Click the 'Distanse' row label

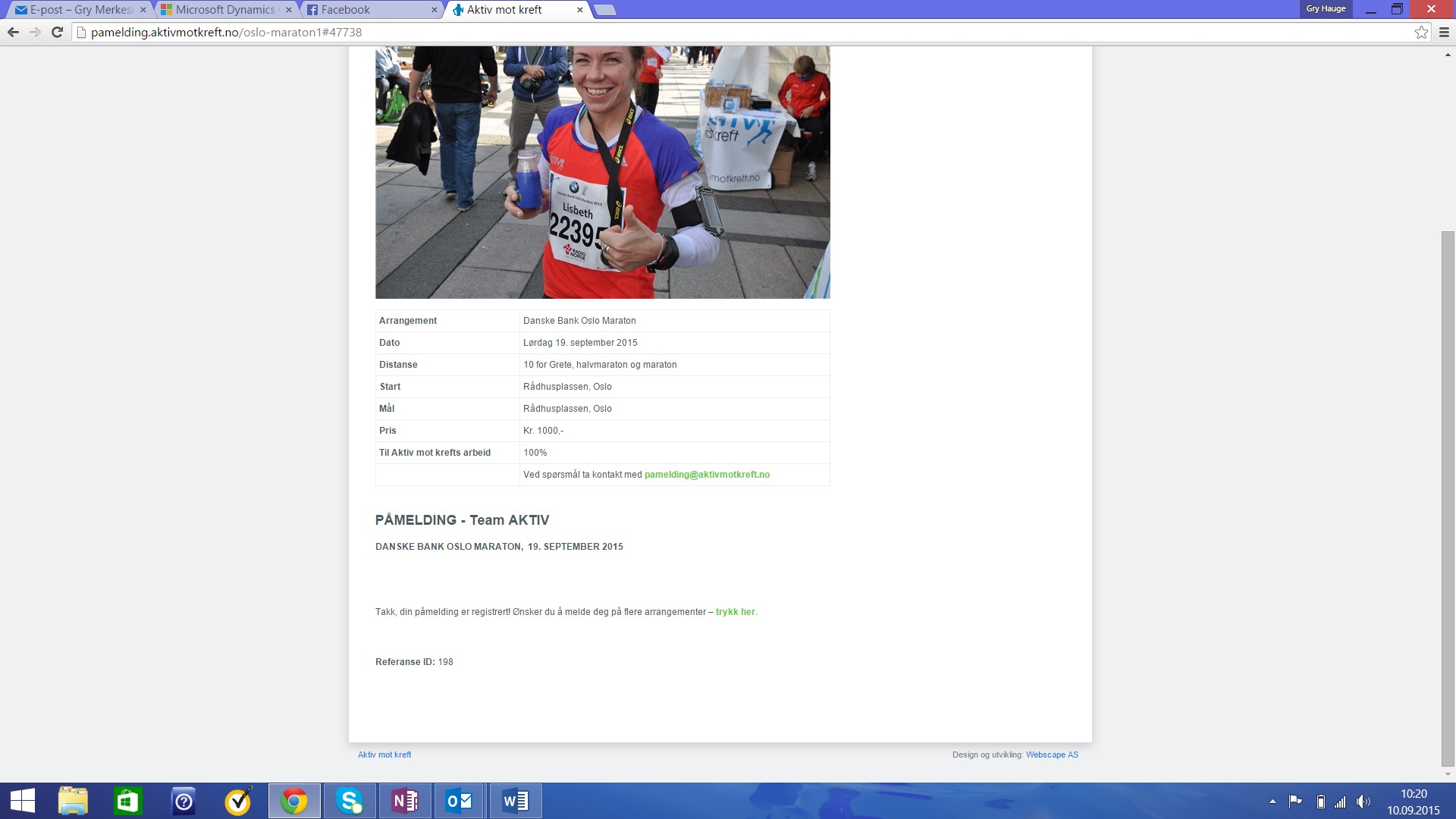(x=398, y=365)
